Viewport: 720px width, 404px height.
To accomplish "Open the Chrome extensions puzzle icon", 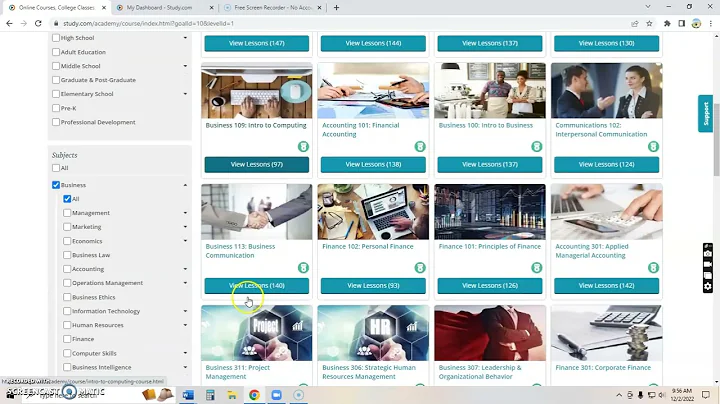I will (x=667, y=23).
